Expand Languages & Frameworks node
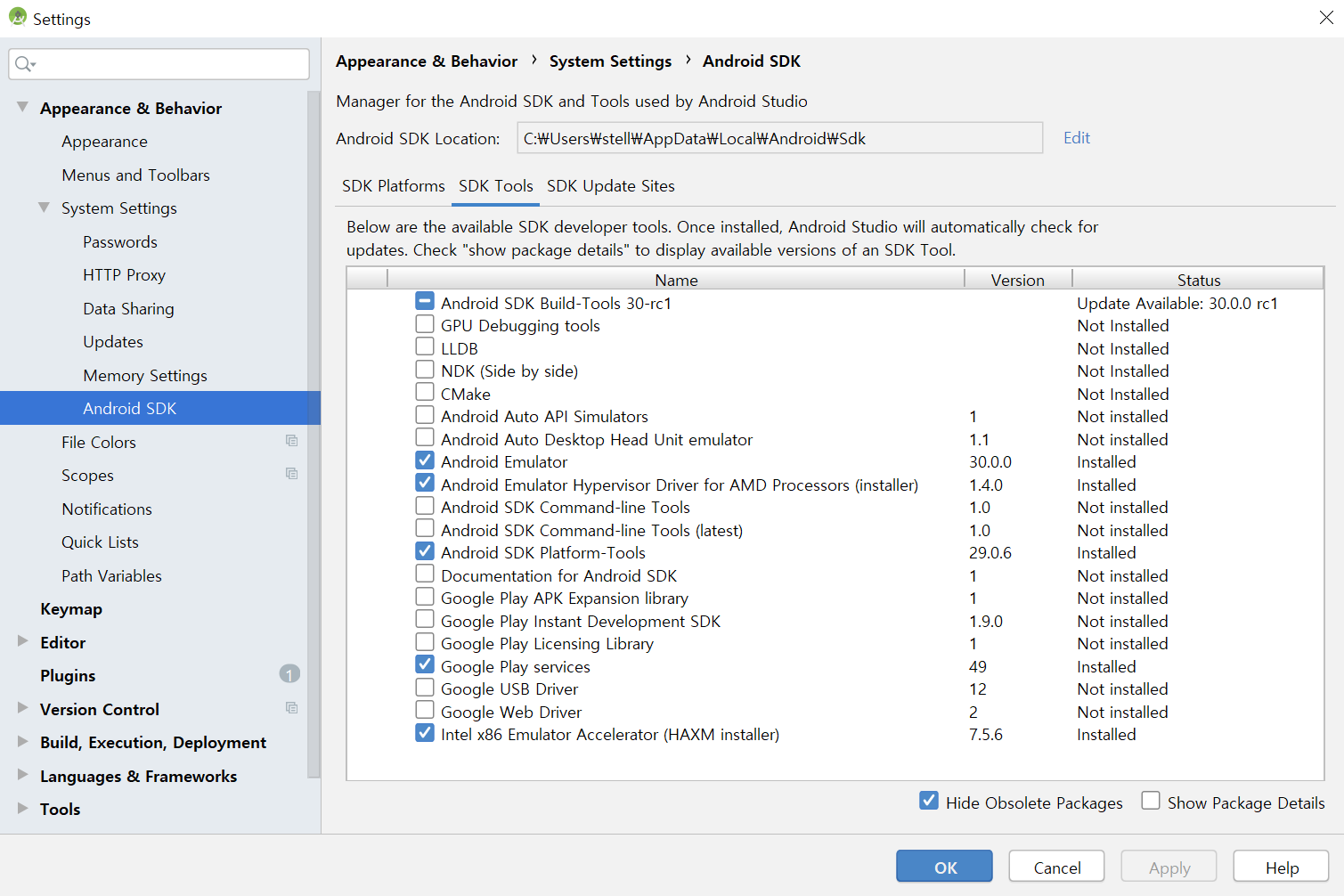Viewport: 1344px width, 896px height. (x=22, y=775)
